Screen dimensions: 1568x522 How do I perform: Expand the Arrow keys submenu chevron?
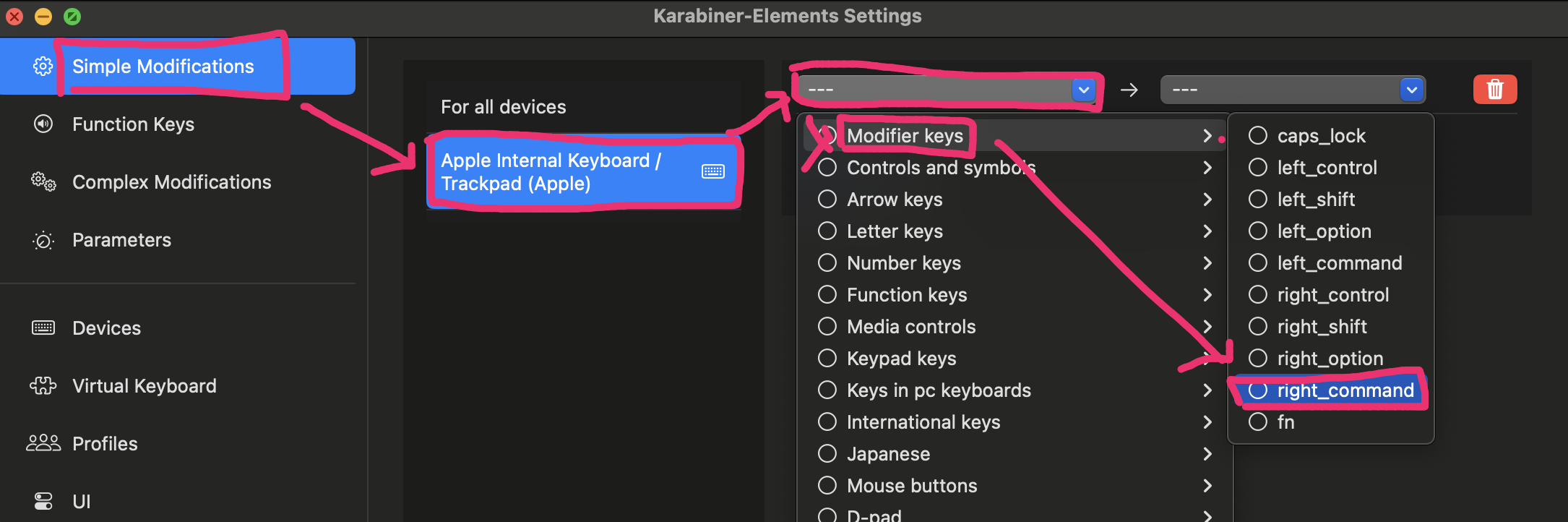[1207, 199]
